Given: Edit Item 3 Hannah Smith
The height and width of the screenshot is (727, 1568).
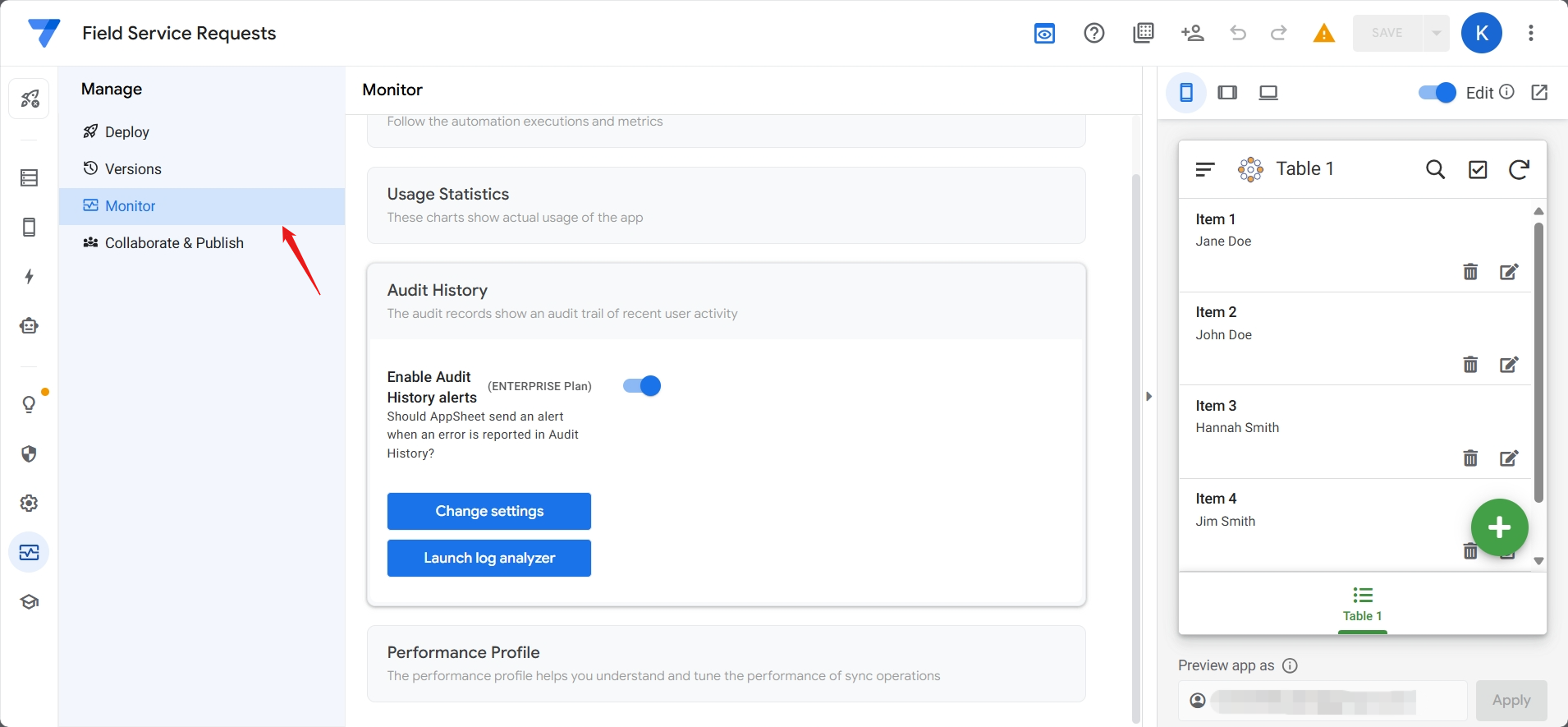Looking at the screenshot, I should click(1509, 458).
